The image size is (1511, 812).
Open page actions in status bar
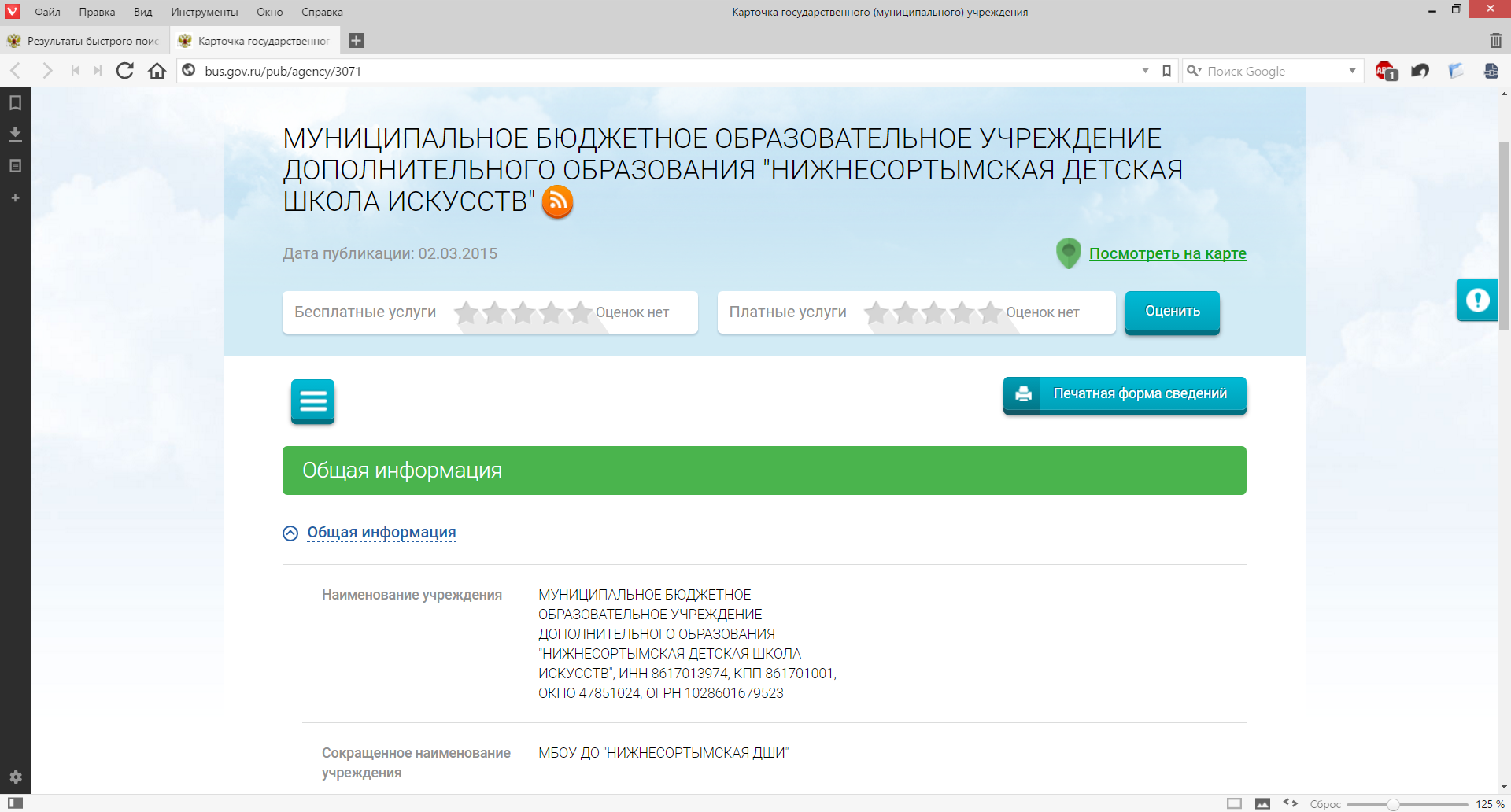click(x=1291, y=803)
